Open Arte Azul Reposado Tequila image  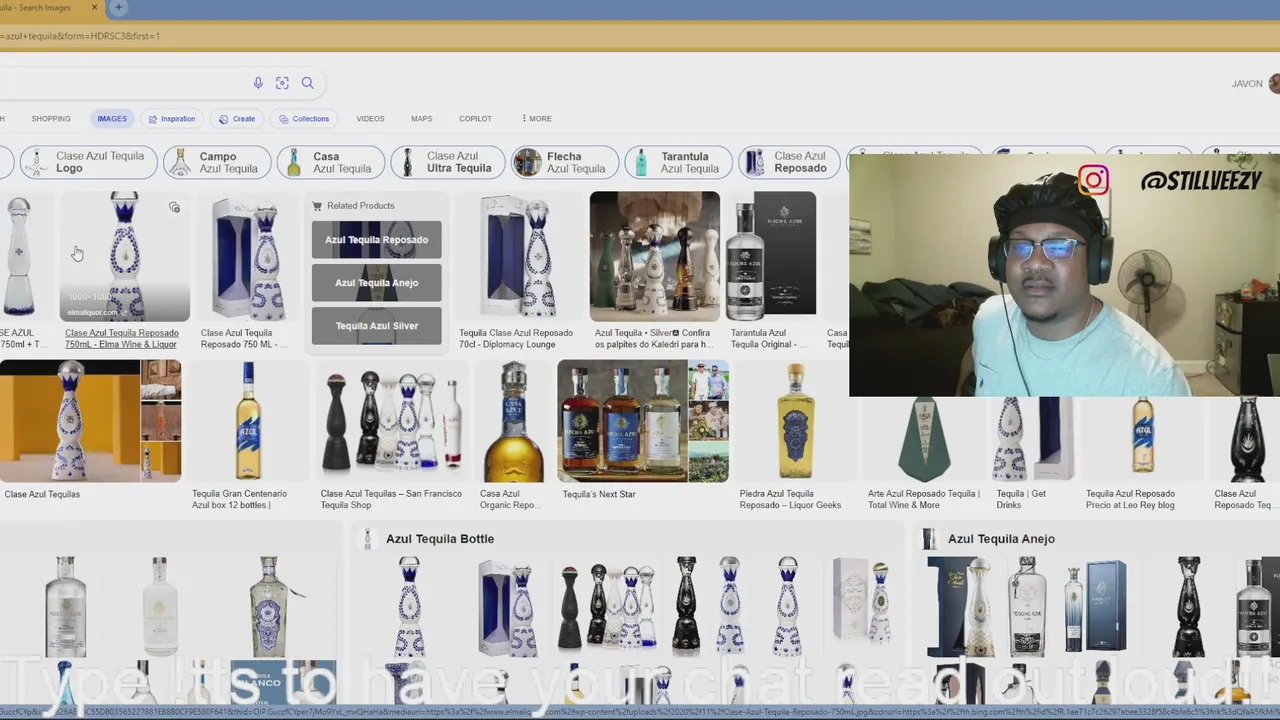coord(924,440)
